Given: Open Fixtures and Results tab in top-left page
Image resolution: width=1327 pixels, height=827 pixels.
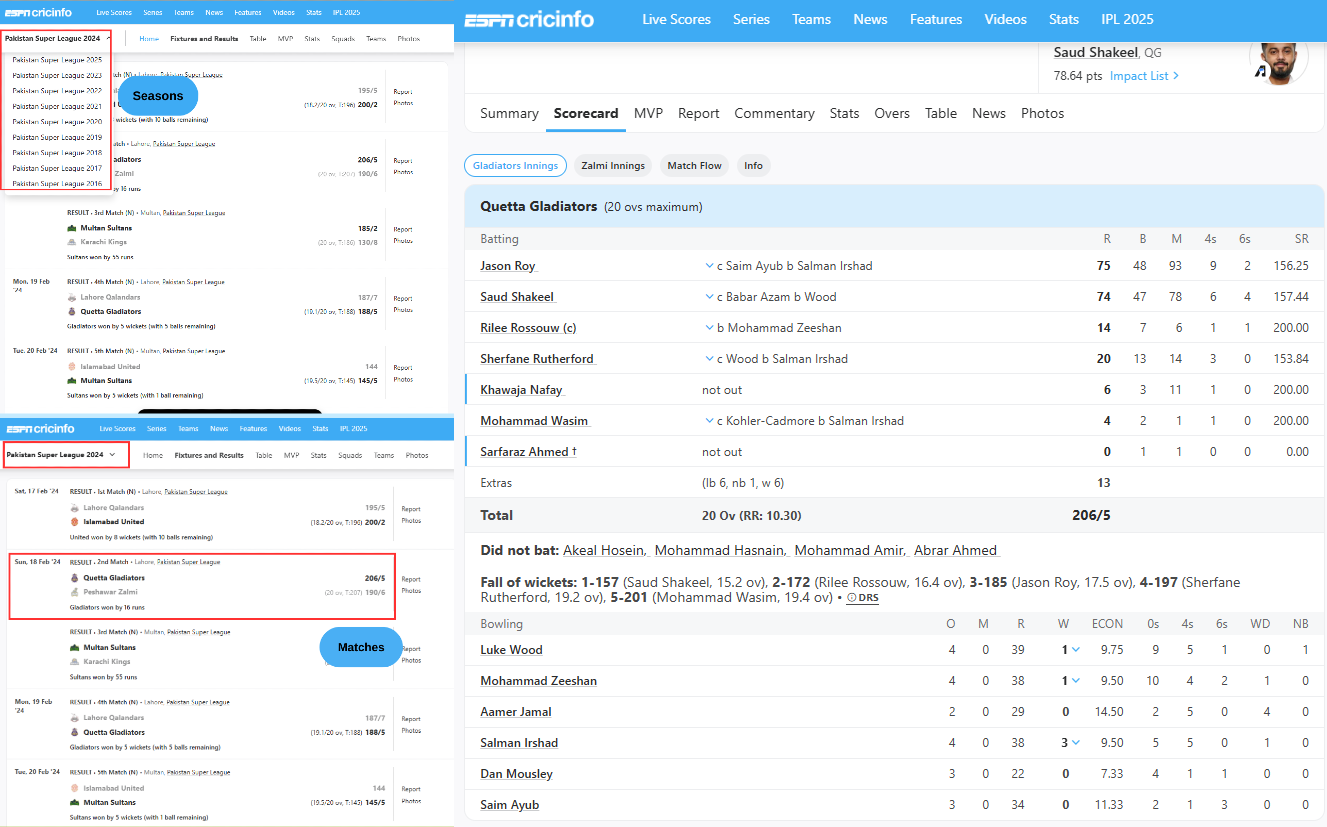Looking at the screenshot, I should [x=205, y=38].
